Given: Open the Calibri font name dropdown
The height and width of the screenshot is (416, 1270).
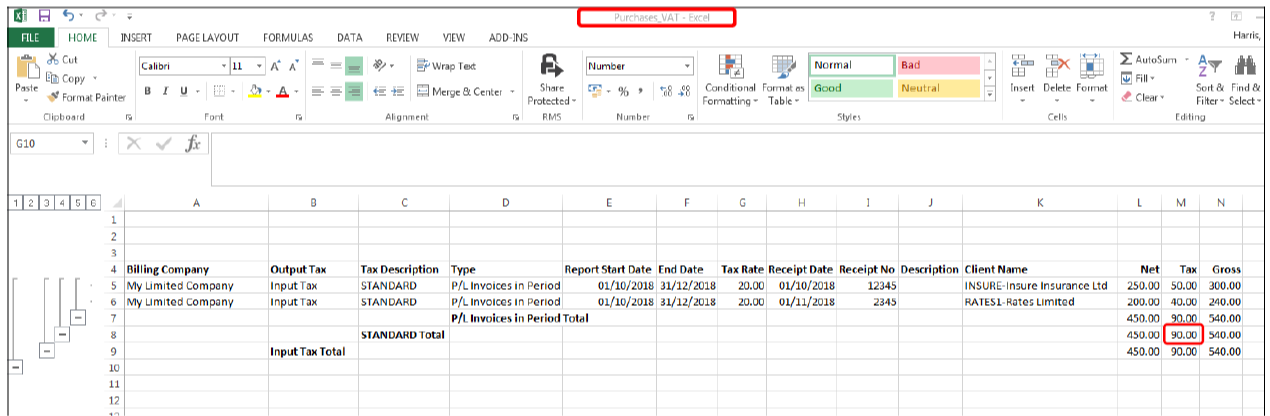Looking at the screenshot, I should 225,66.
